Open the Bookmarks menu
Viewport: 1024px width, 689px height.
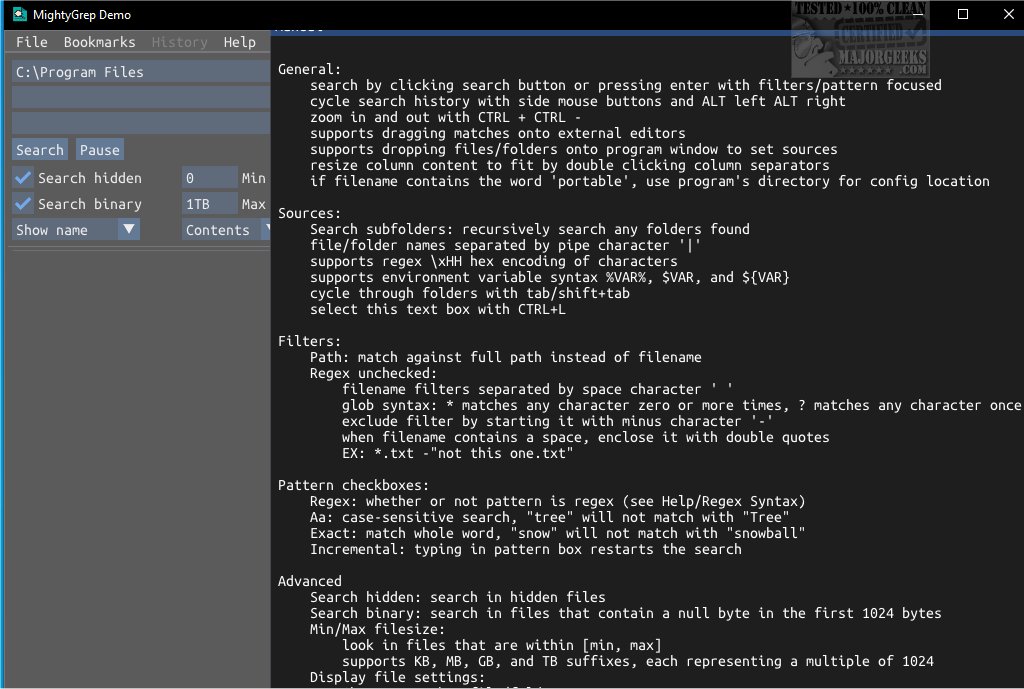[99, 41]
